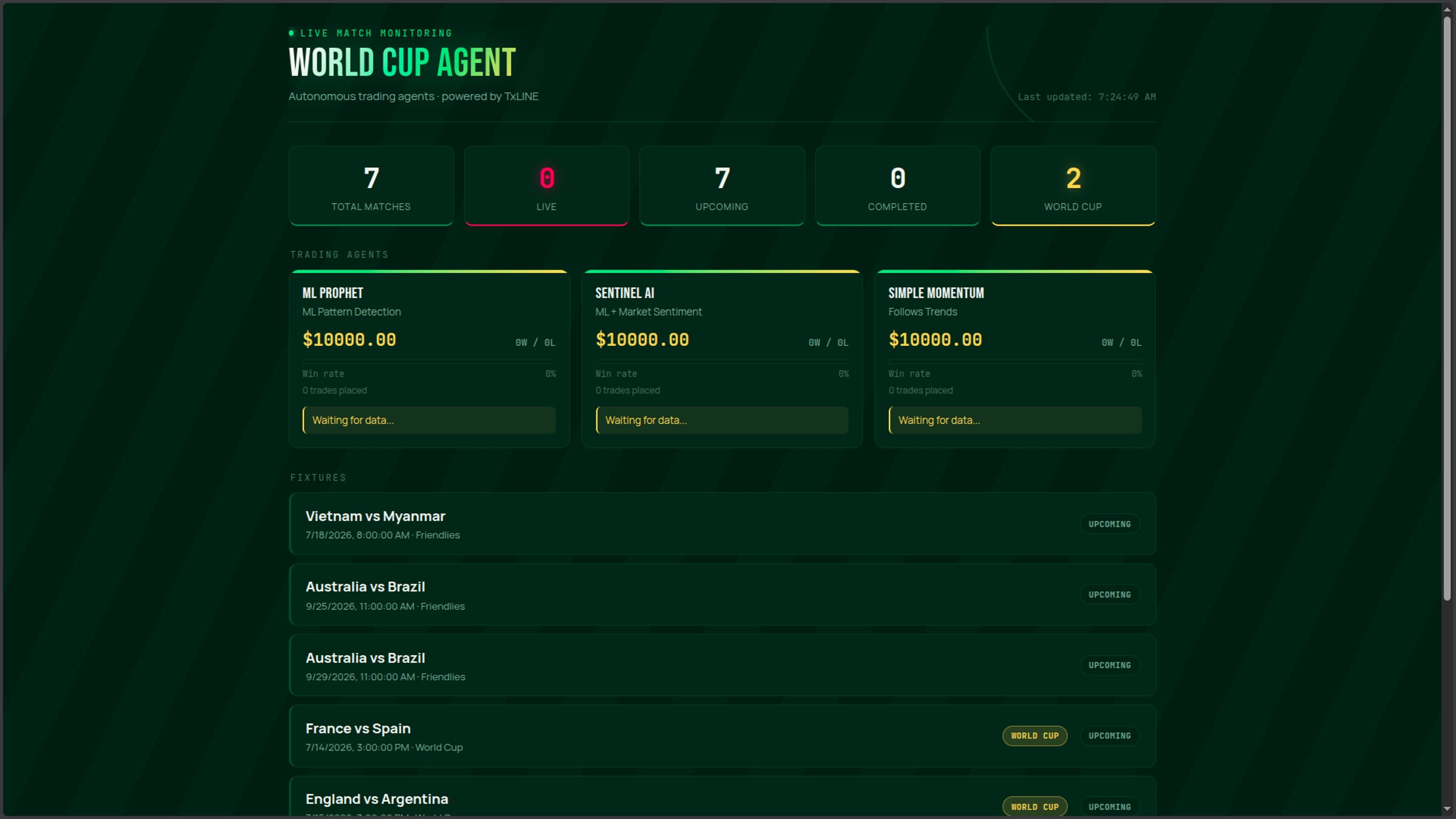1456x819 pixels.
Task: Click the Completed matches stat card
Action: [897, 186]
